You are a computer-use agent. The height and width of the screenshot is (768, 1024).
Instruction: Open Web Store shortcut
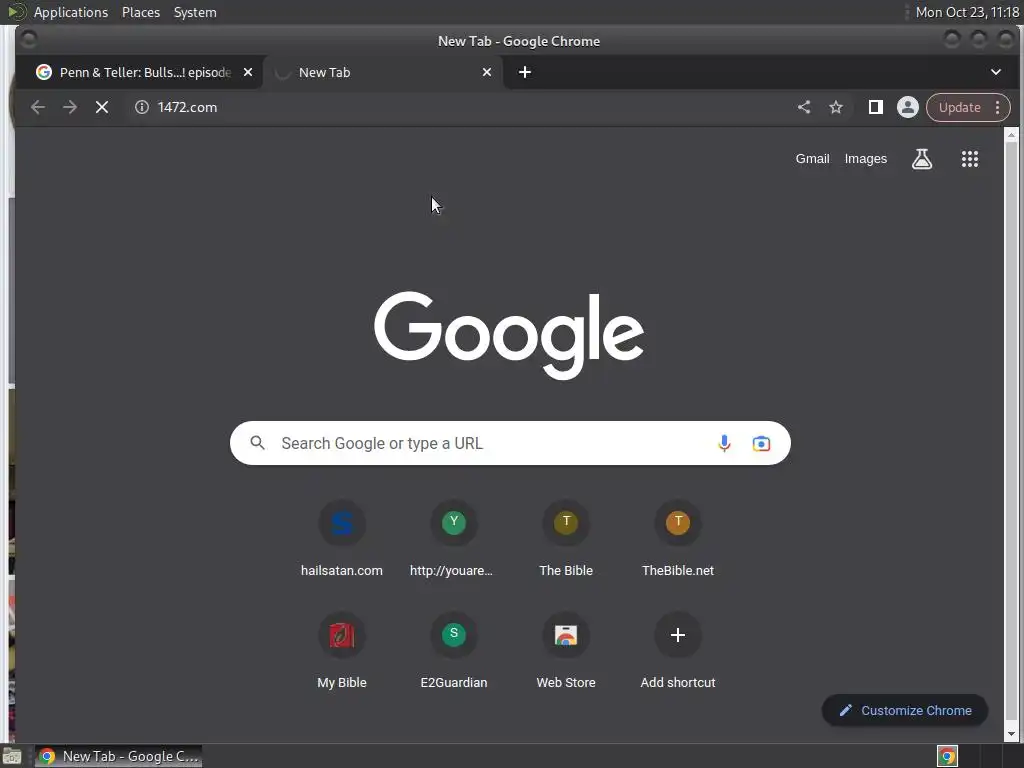coord(566,651)
